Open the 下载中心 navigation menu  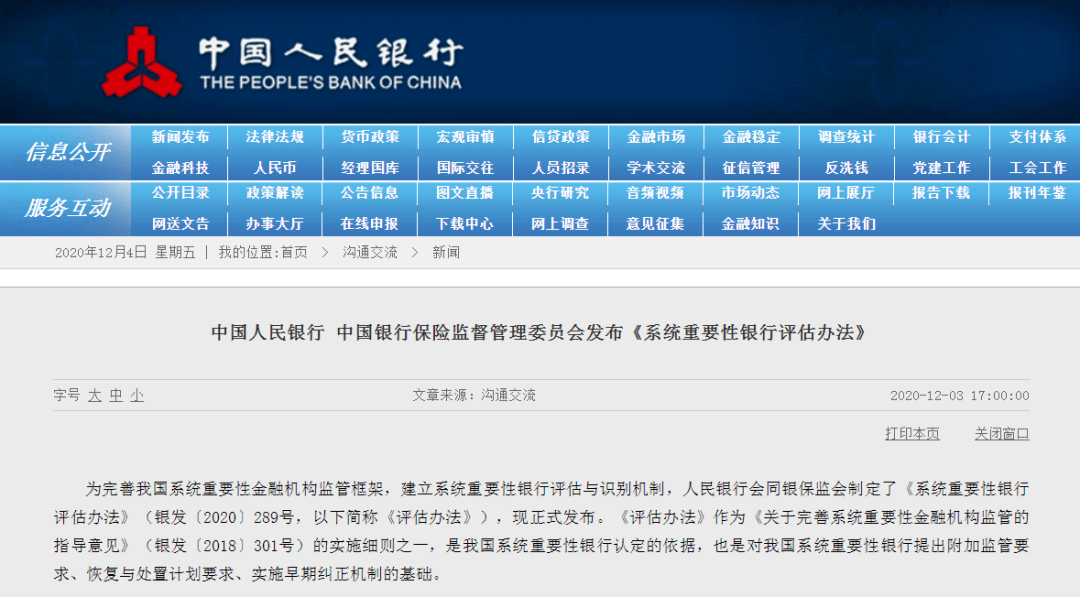(x=464, y=224)
